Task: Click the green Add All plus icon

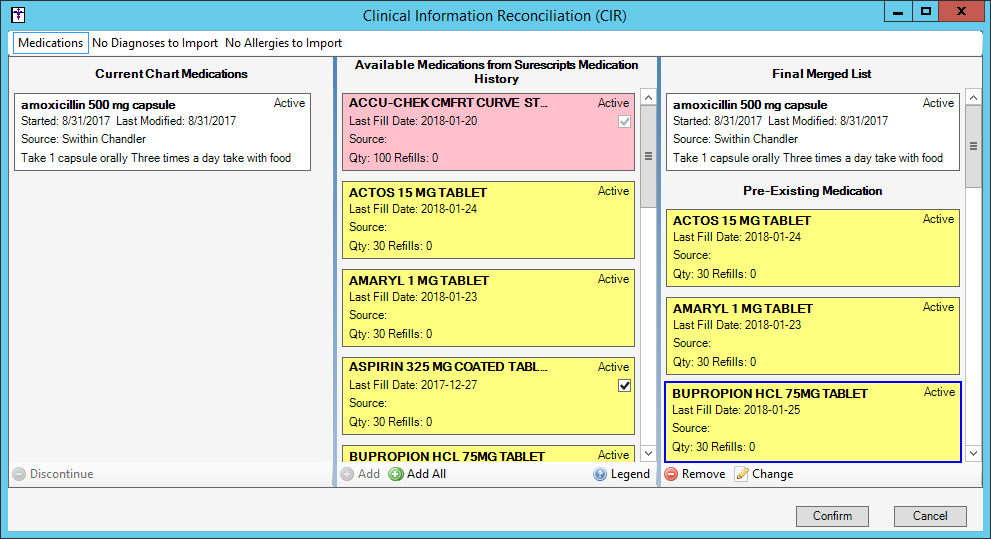Action: pos(396,474)
